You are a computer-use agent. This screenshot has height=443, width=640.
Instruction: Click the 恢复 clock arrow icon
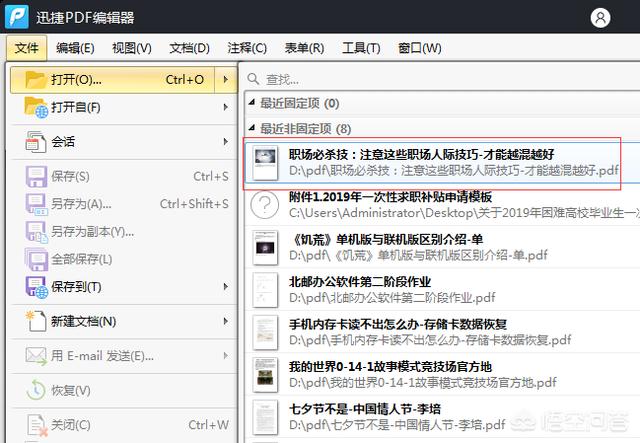click(36, 390)
